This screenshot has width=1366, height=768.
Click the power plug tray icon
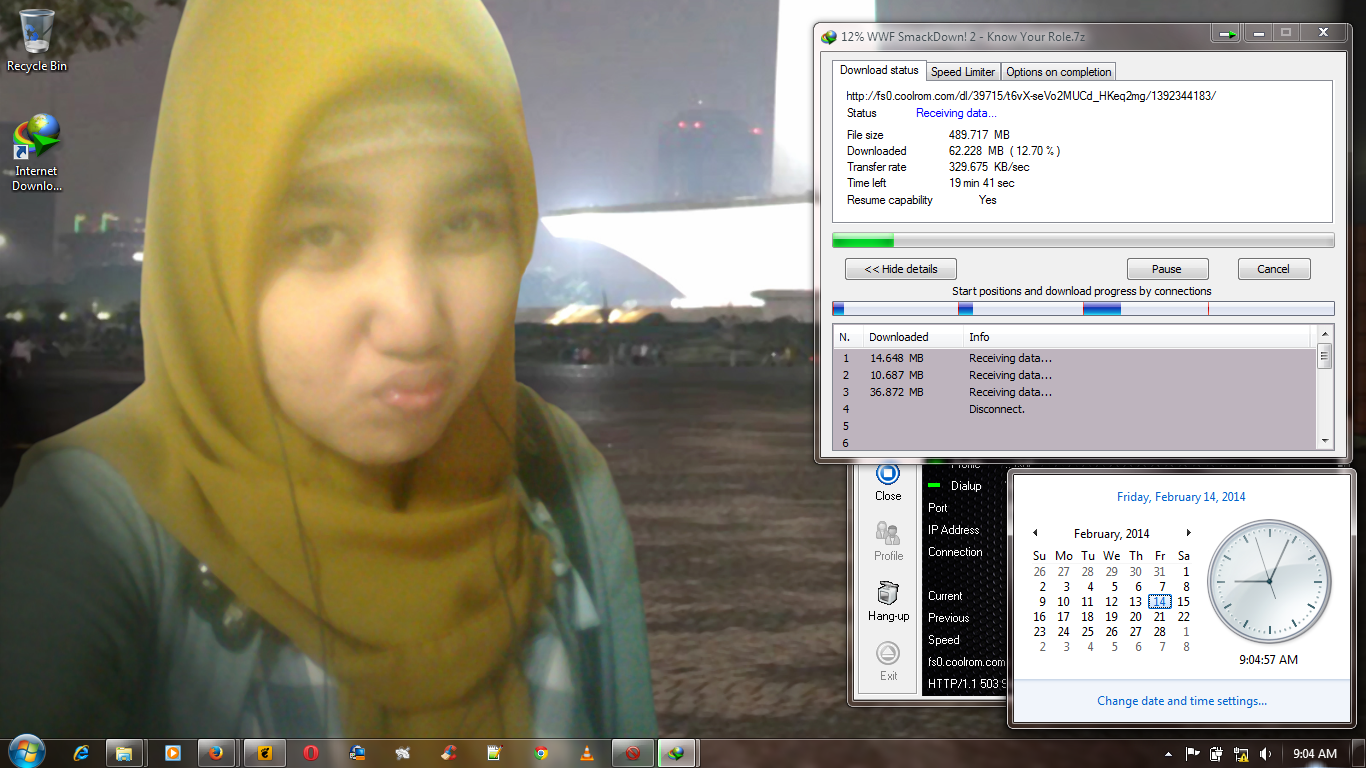tap(1217, 754)
